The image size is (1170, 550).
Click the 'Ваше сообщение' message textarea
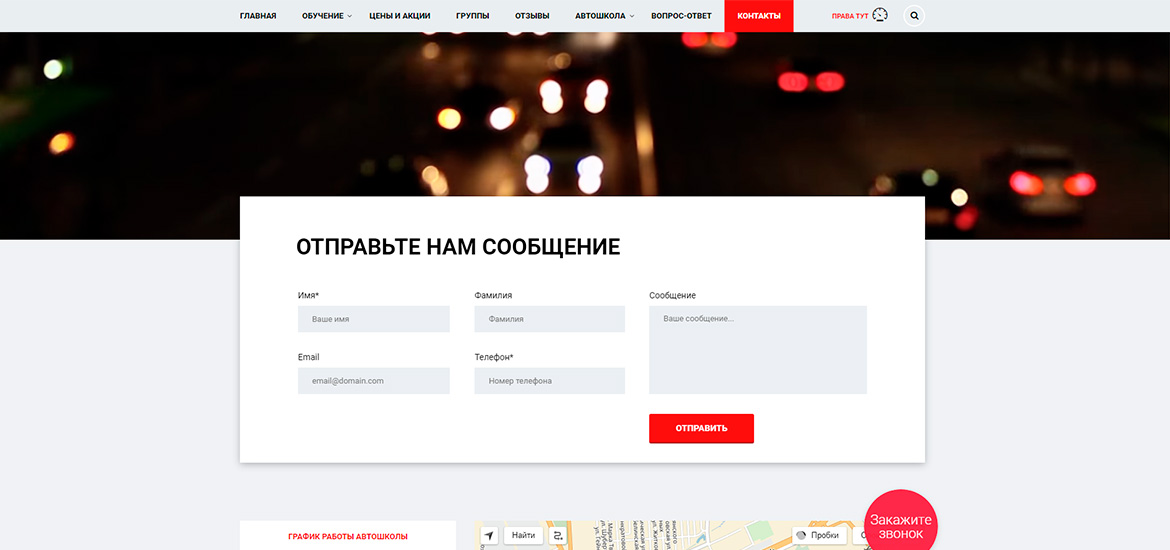pos(757,349)
